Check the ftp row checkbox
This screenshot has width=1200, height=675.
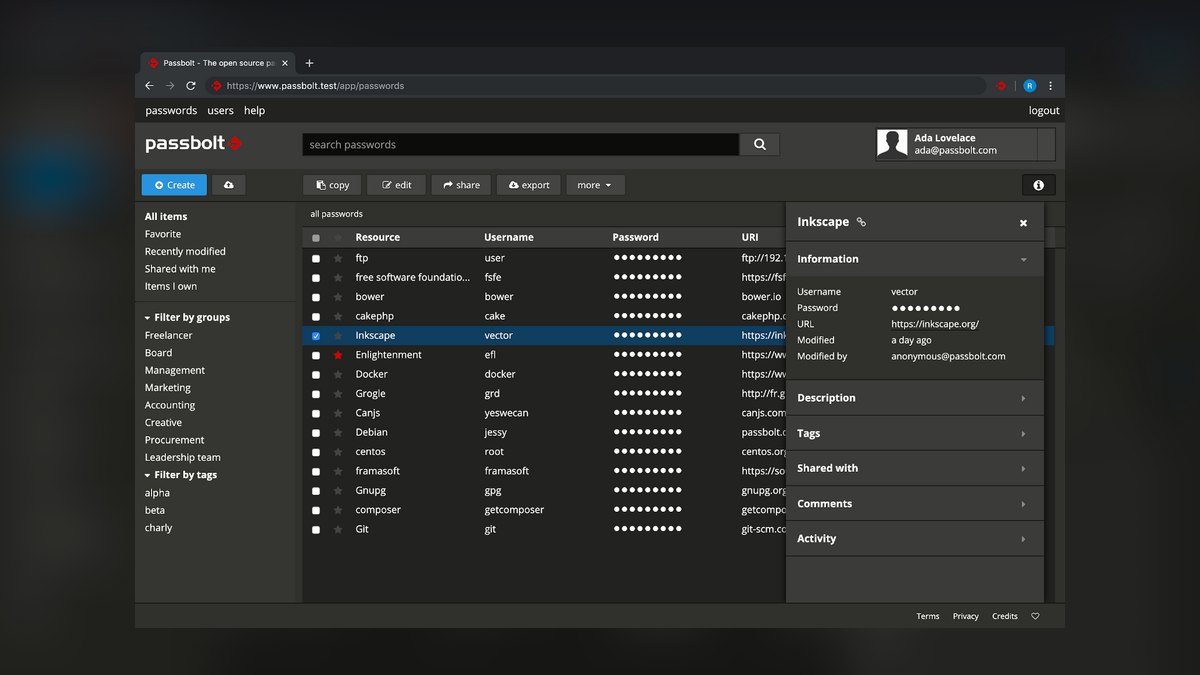click(x=316, y=258)
